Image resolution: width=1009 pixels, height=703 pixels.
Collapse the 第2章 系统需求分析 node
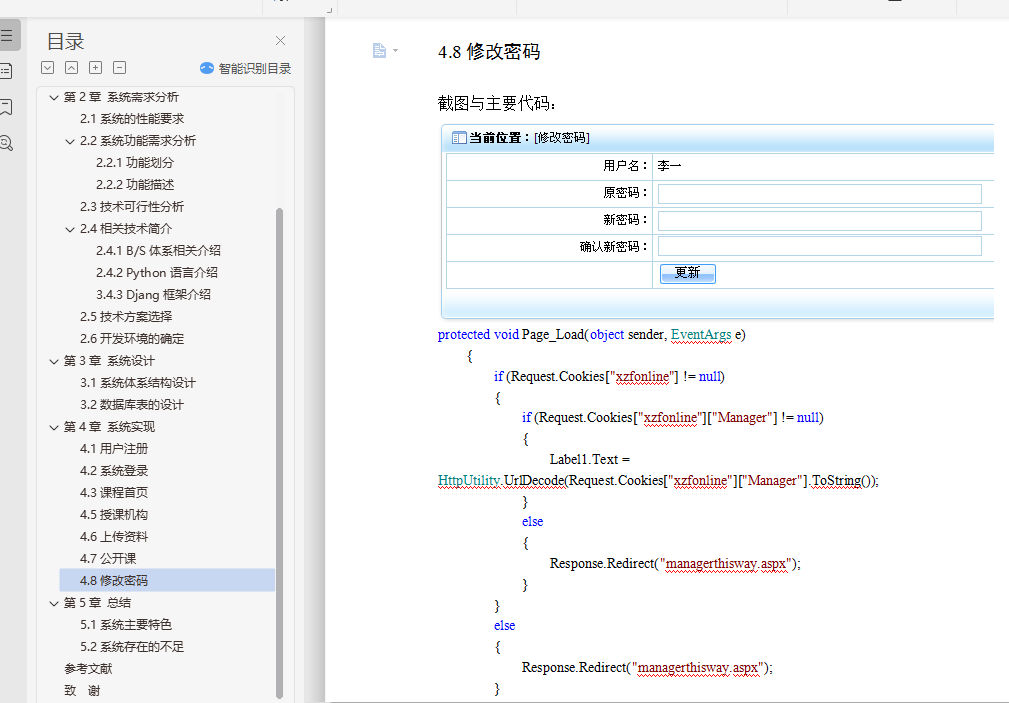coord(54,97)
